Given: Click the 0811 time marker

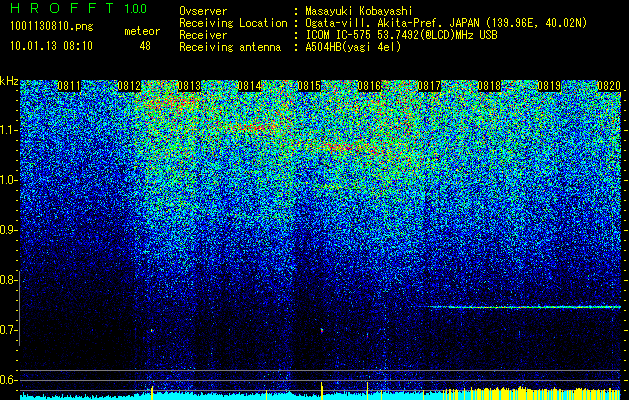Looking at the screenshot, I should [69, 86].
